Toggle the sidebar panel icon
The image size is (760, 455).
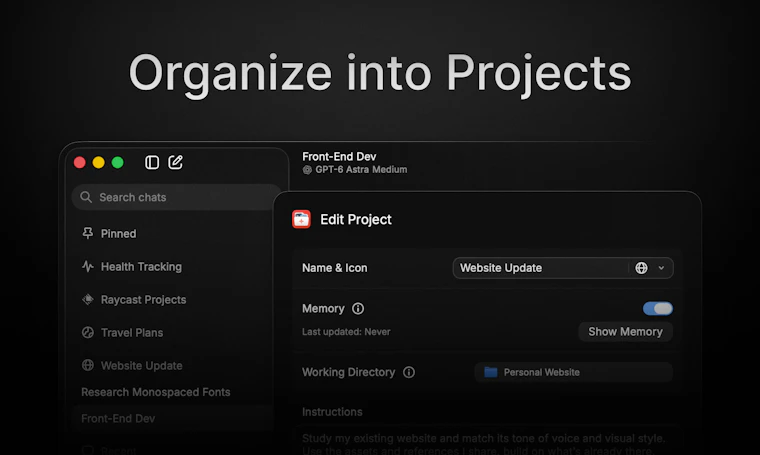pyautogui.click(x=152, y=162)
